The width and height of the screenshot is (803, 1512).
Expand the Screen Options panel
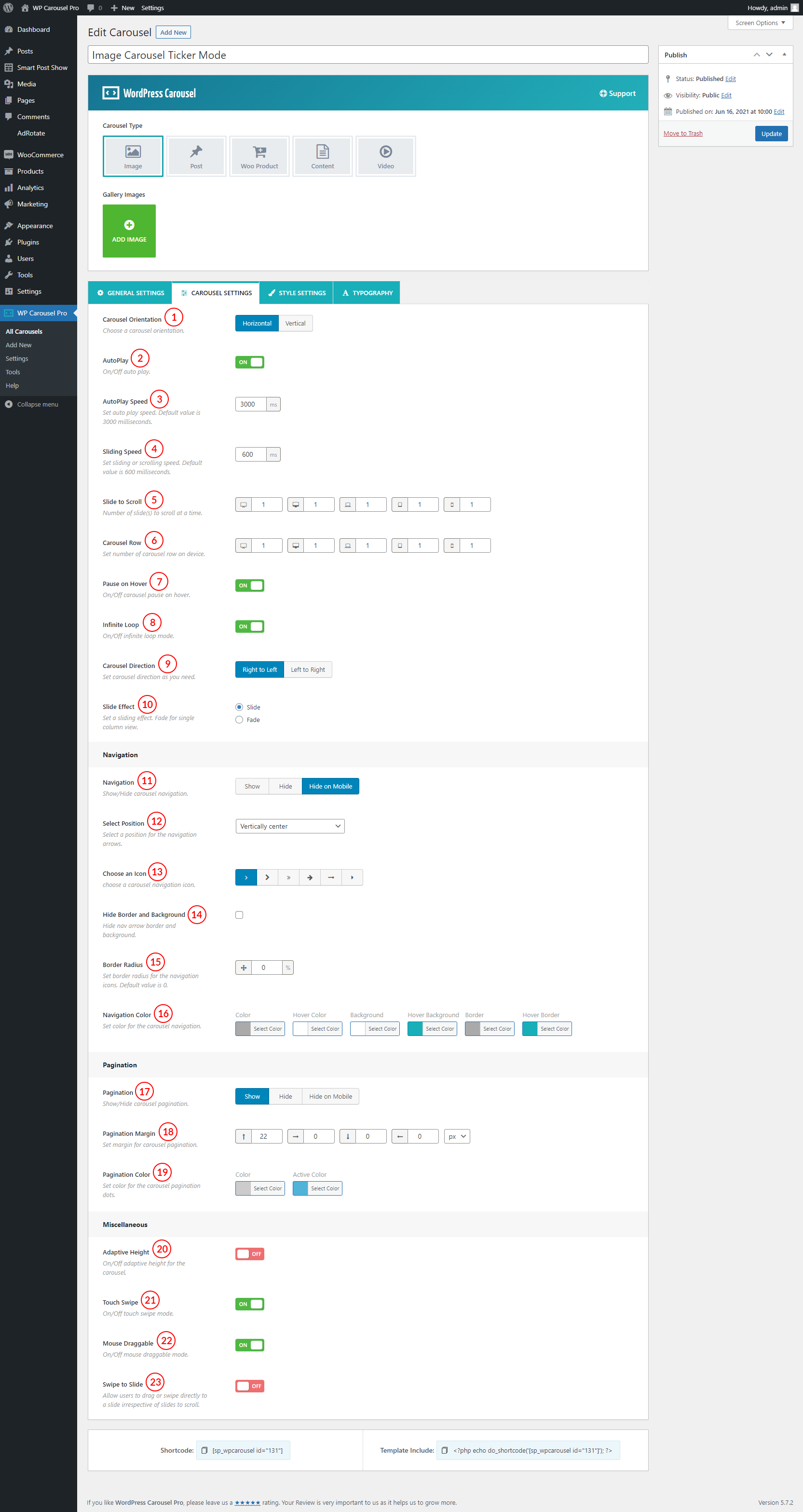tap(760, 23)
